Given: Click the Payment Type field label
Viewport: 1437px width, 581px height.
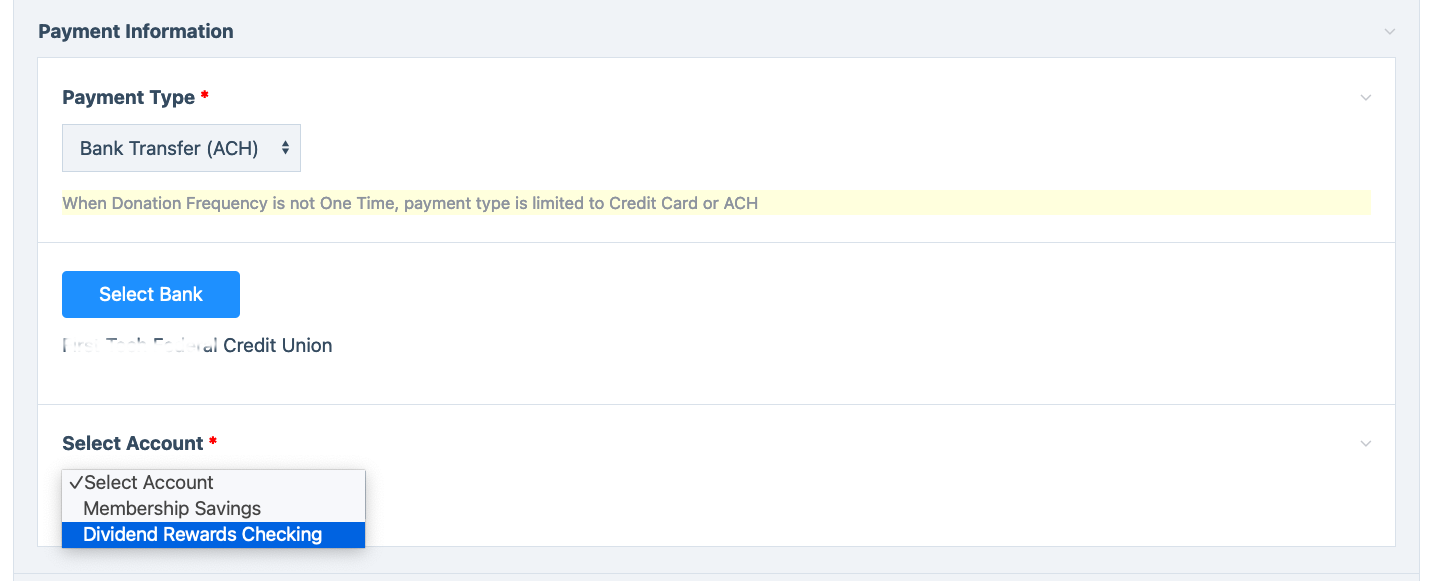Looking at the screenshot, I should 128,97.
